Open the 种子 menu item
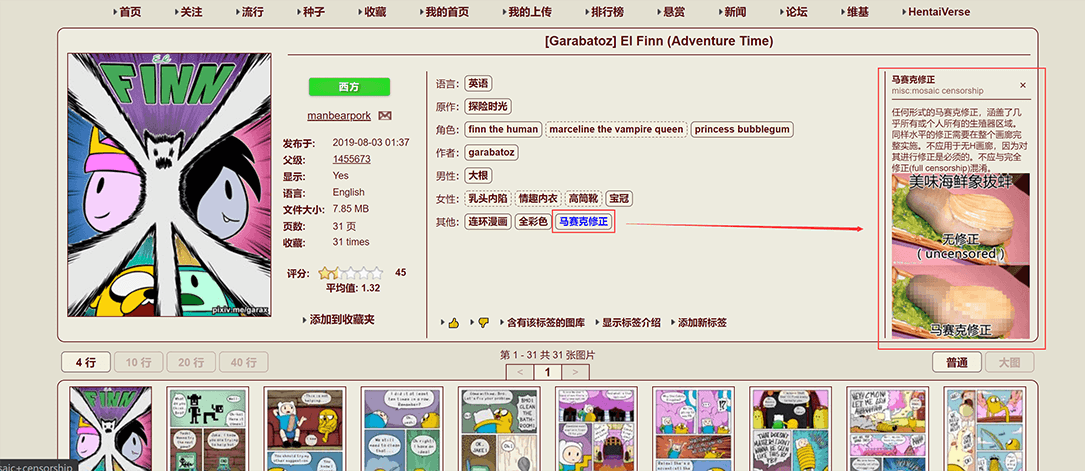1085x471 pixels. (313, 12)
